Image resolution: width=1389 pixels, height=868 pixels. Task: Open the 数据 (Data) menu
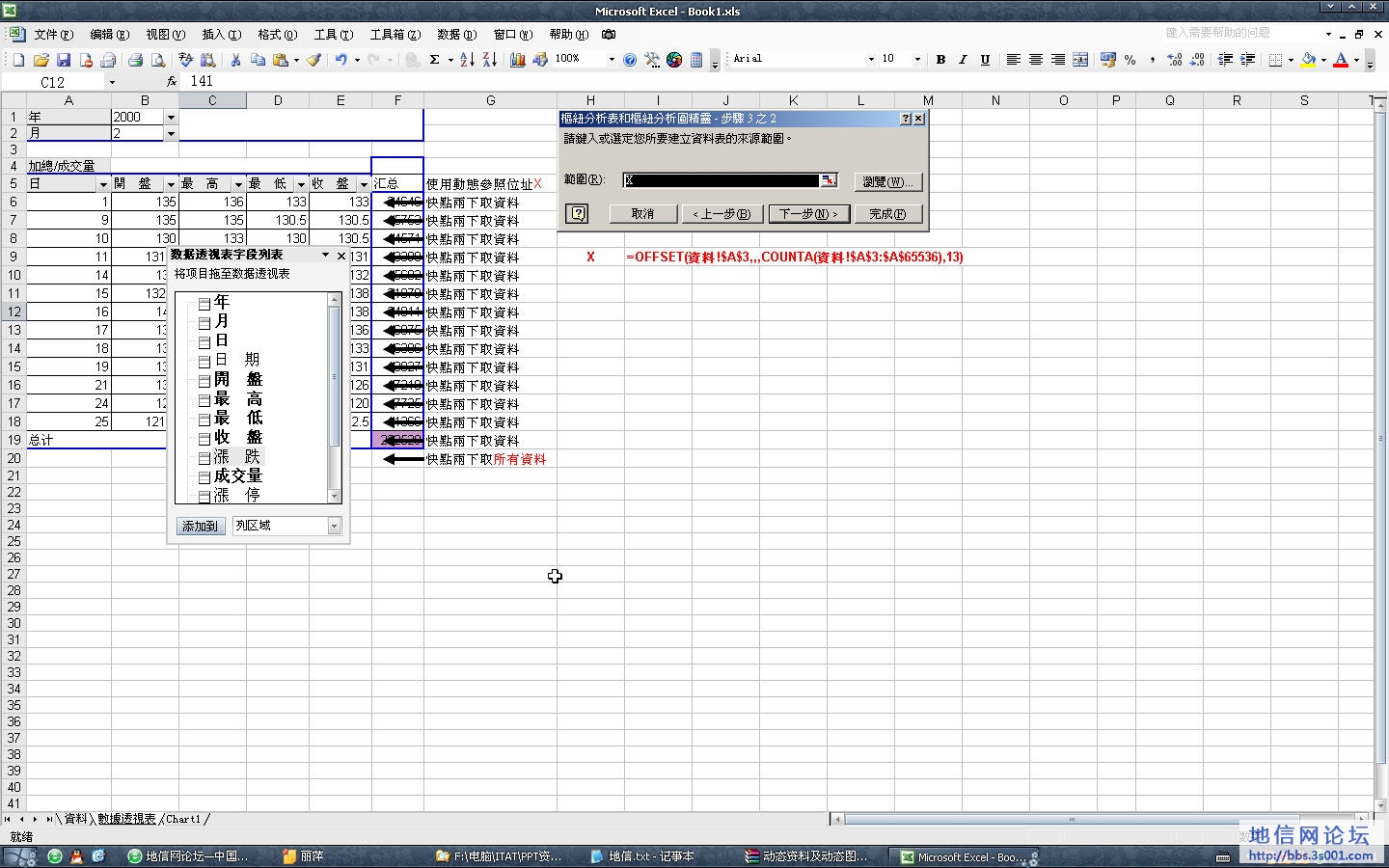click(x=456, y=35)
